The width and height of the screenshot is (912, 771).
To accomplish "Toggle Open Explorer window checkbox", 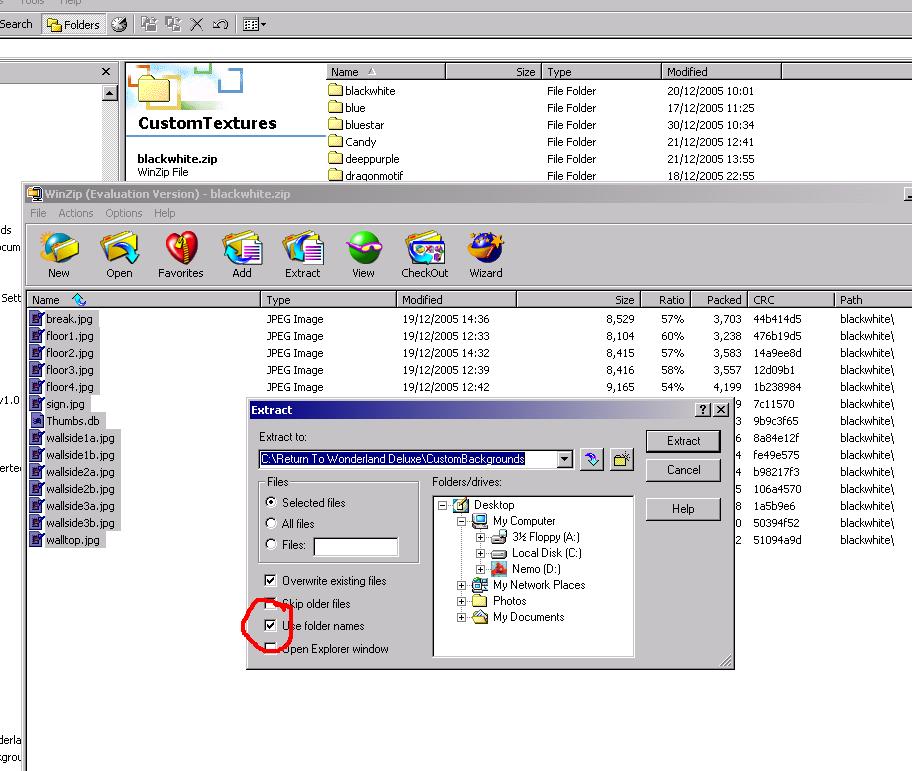I will coord(270,648).
